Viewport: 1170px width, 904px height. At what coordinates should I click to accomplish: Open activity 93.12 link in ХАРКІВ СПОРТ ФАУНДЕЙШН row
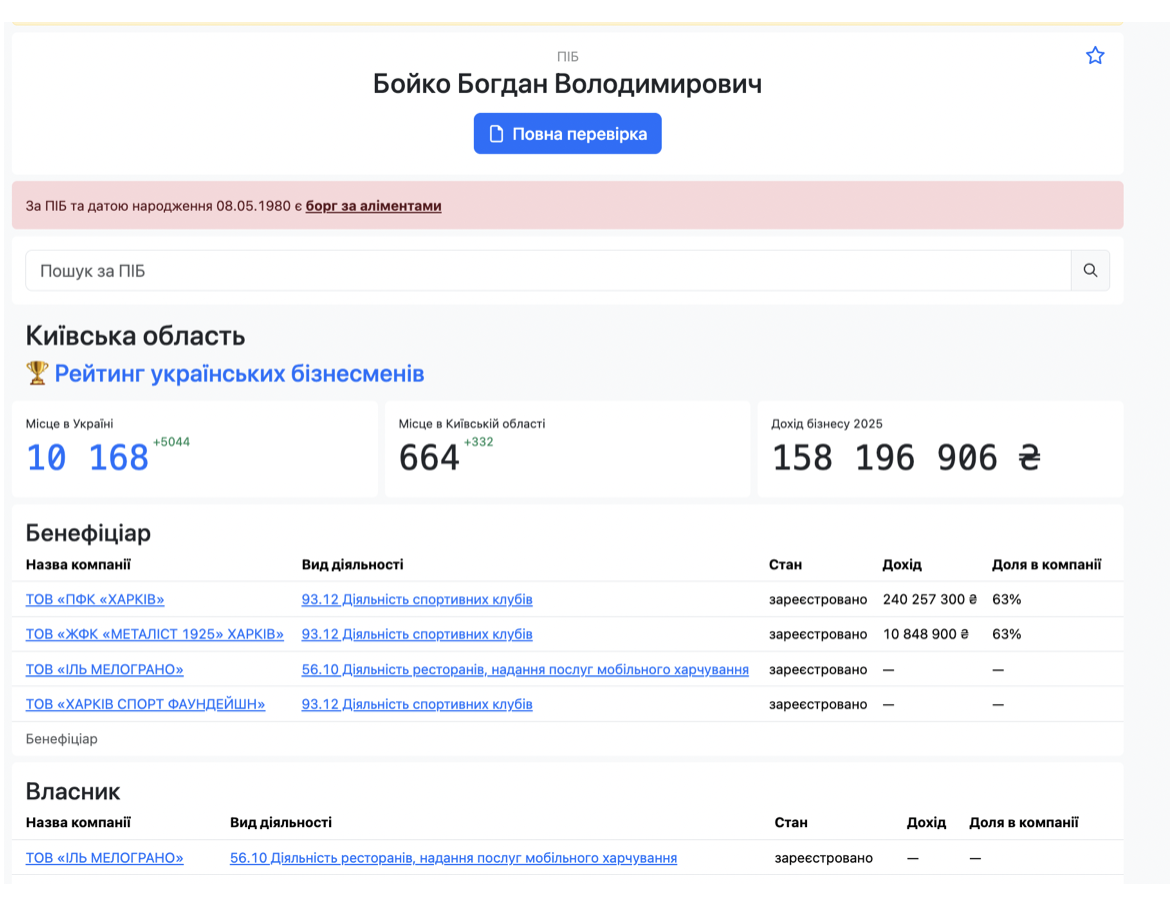(417, 704)
